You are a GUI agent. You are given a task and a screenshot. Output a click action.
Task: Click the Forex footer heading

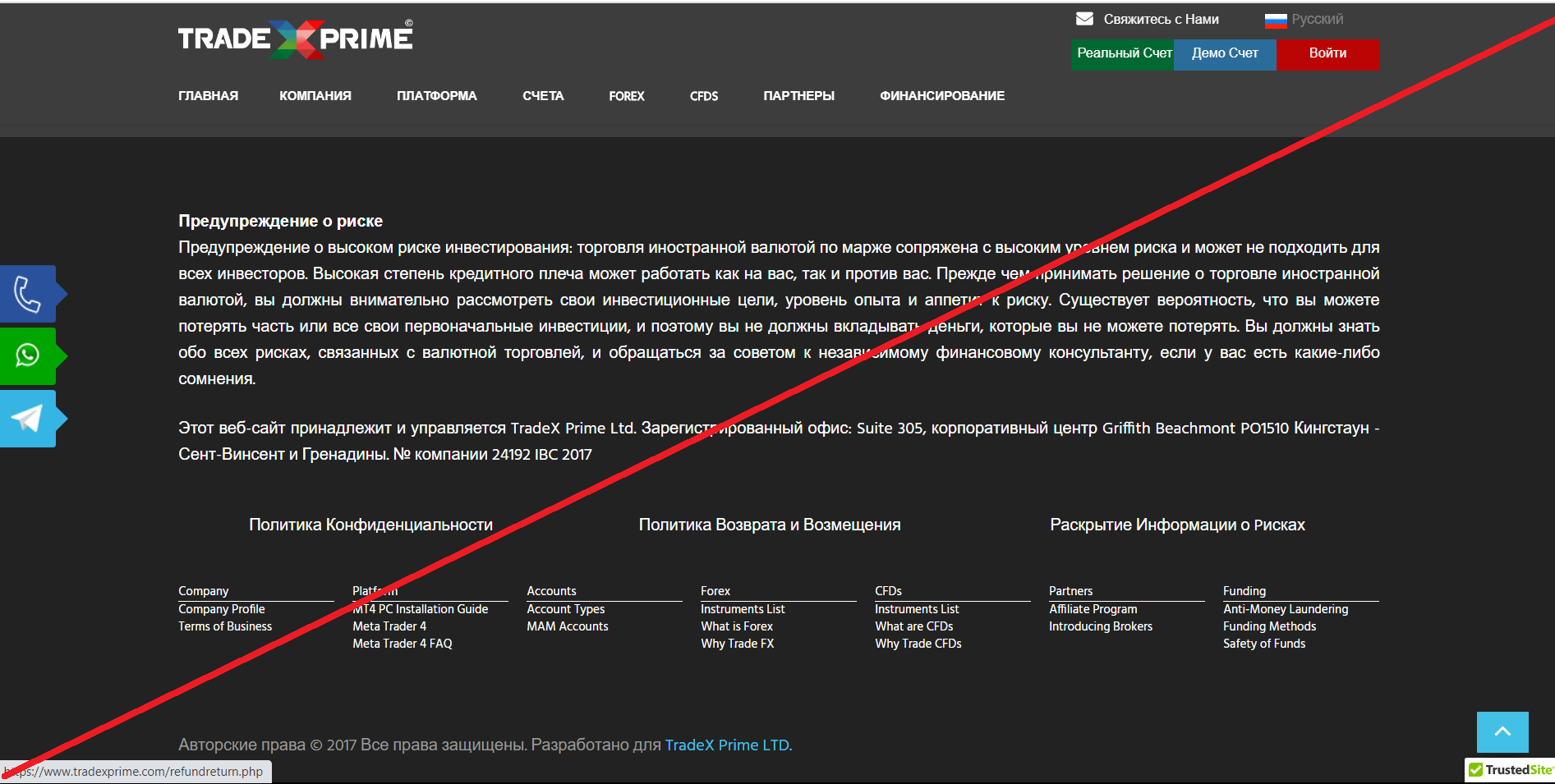(x=715, y=591)
